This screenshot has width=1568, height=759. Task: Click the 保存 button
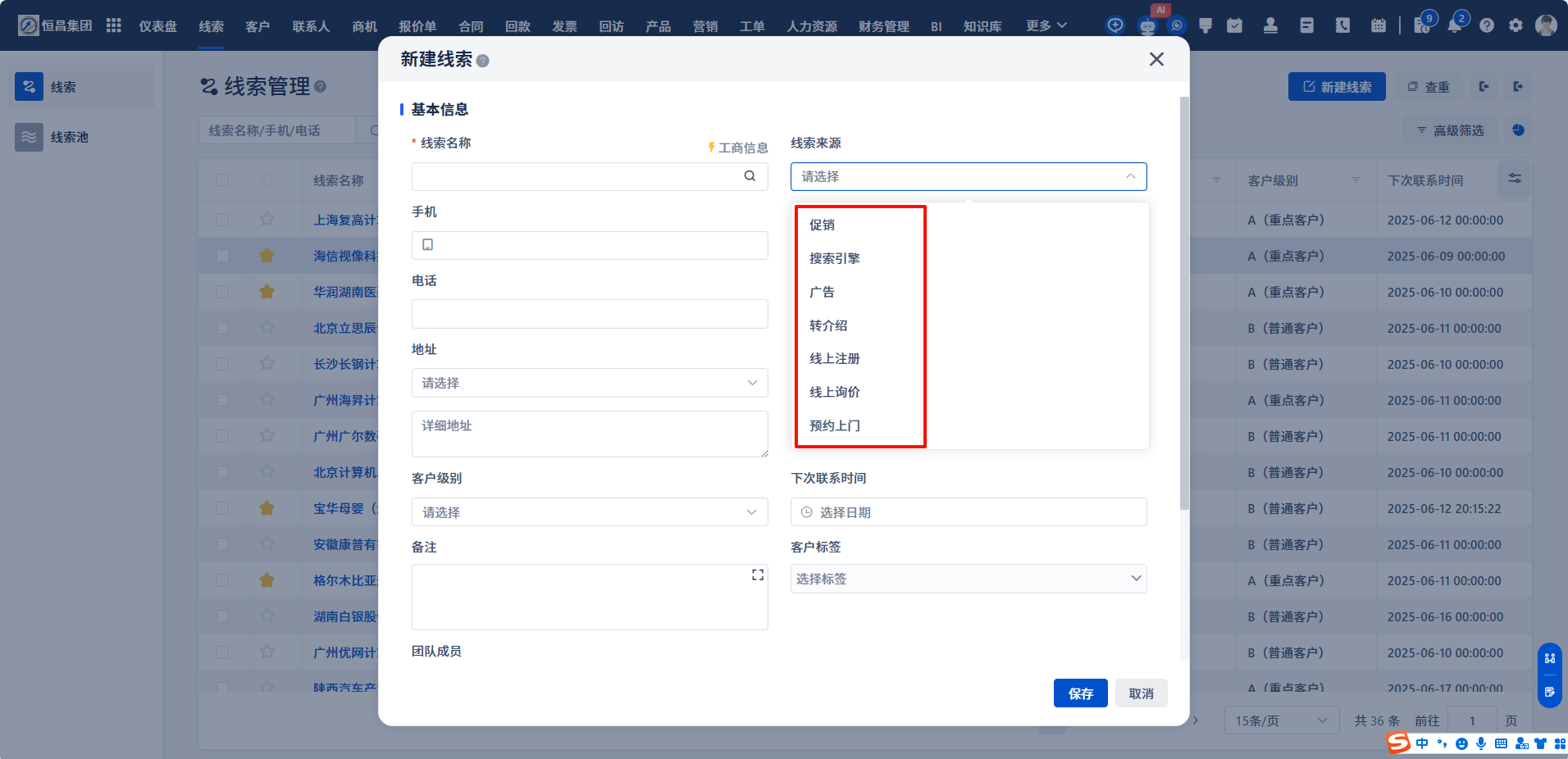[1080, 693]
